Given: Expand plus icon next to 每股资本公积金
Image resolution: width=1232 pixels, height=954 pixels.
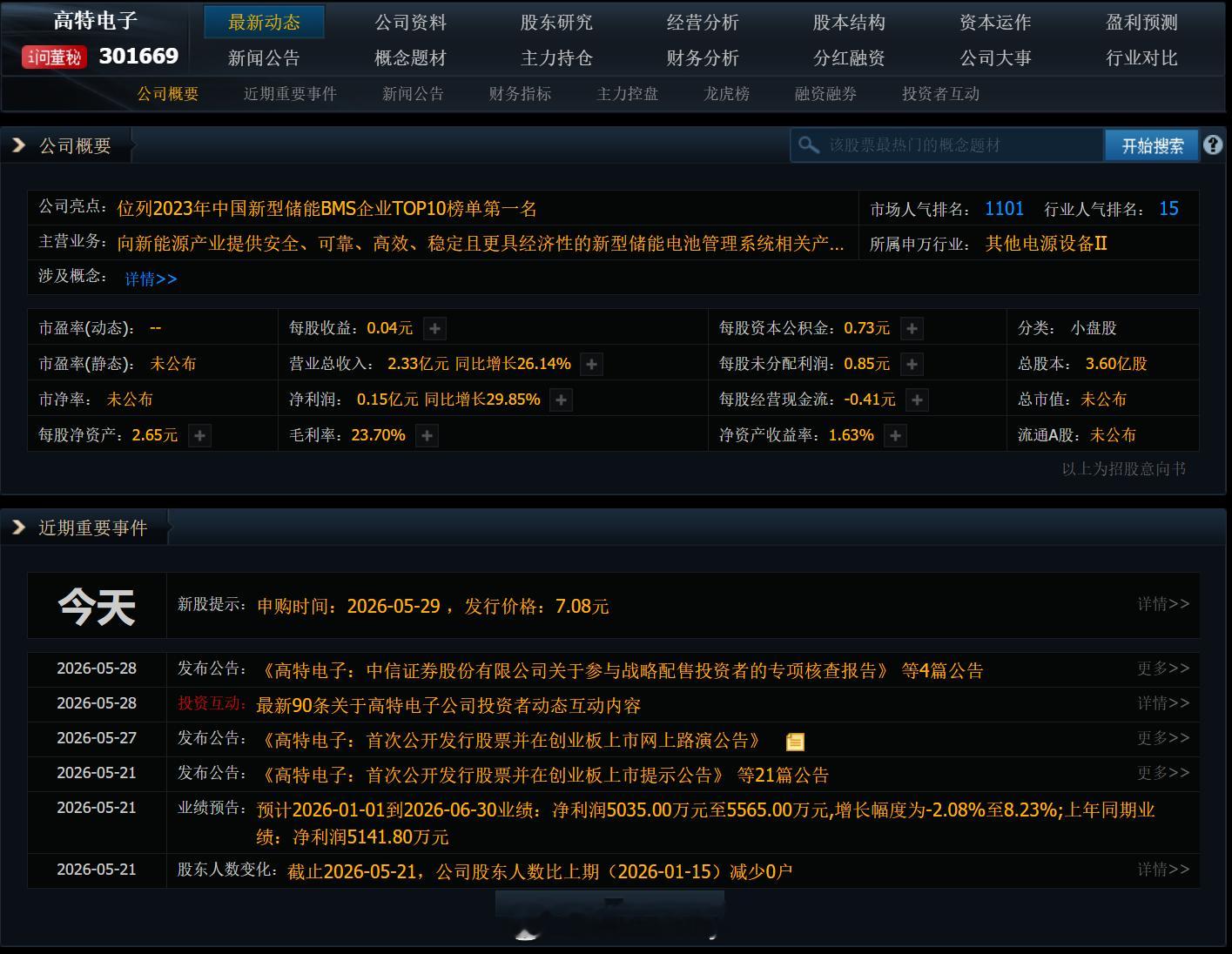Looking at the screenshot, I should tap(912, 328).
